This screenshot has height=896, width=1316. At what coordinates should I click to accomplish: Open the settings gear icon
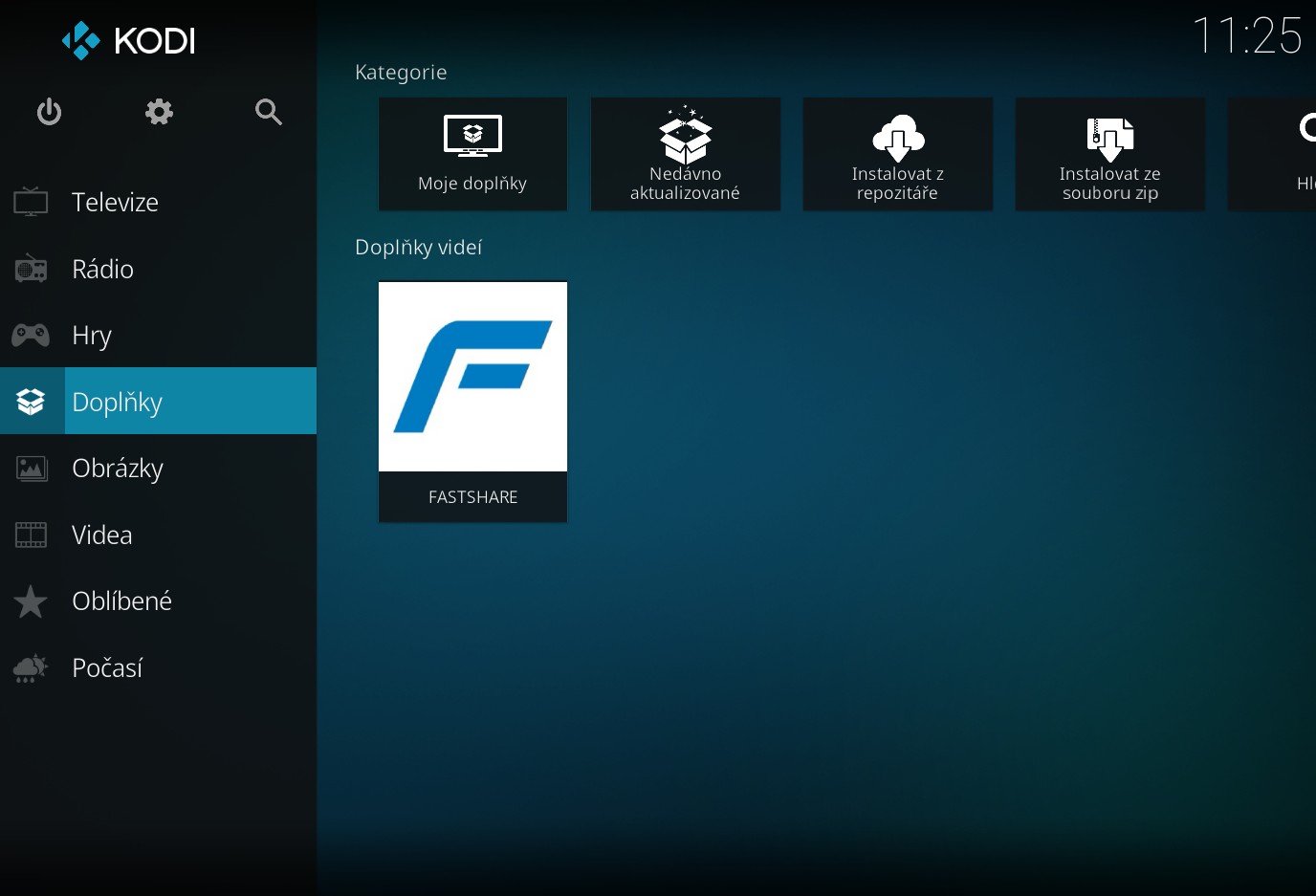159,112
